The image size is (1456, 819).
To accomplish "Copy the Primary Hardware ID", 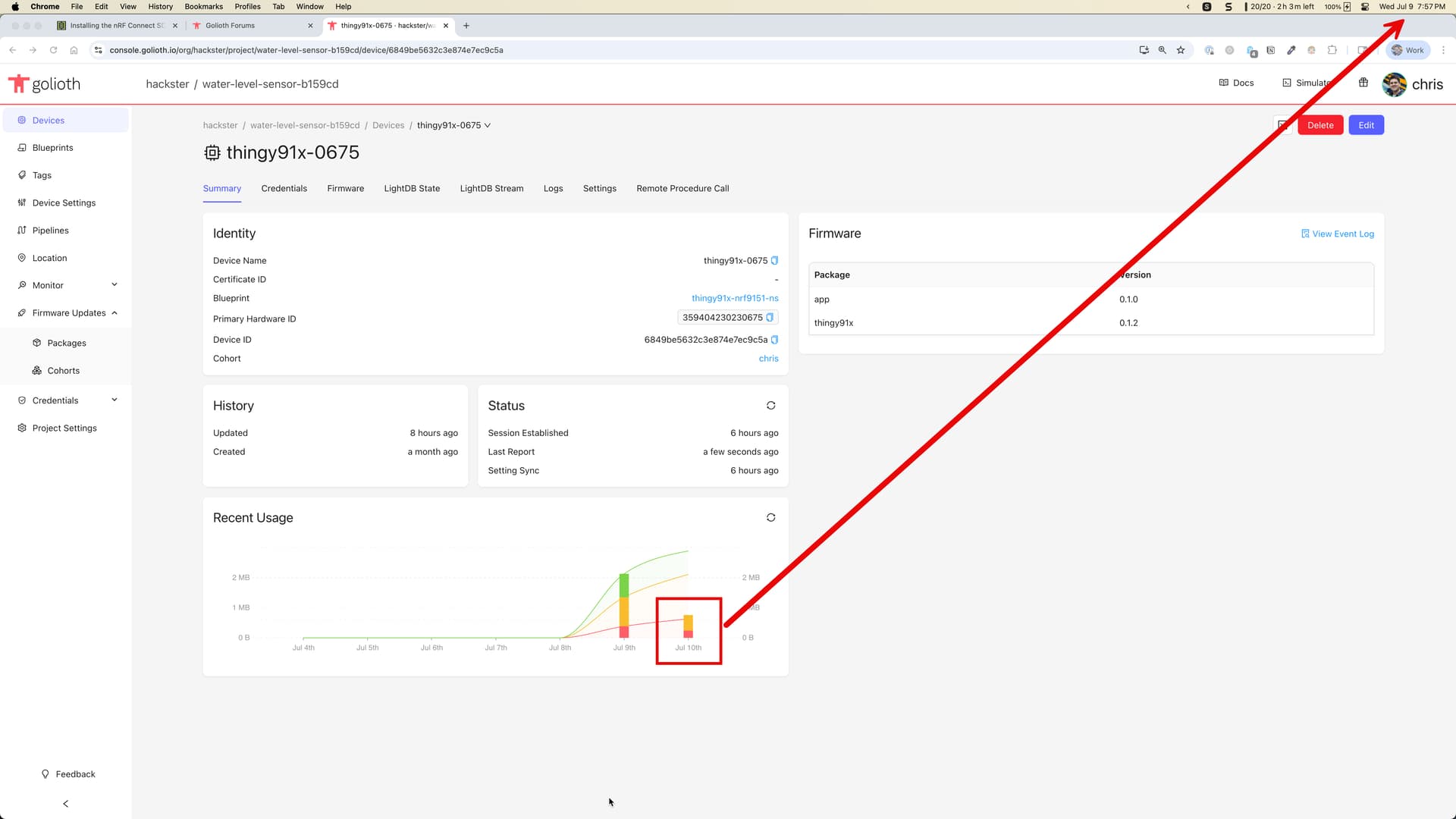I will [x=770, y=318].
